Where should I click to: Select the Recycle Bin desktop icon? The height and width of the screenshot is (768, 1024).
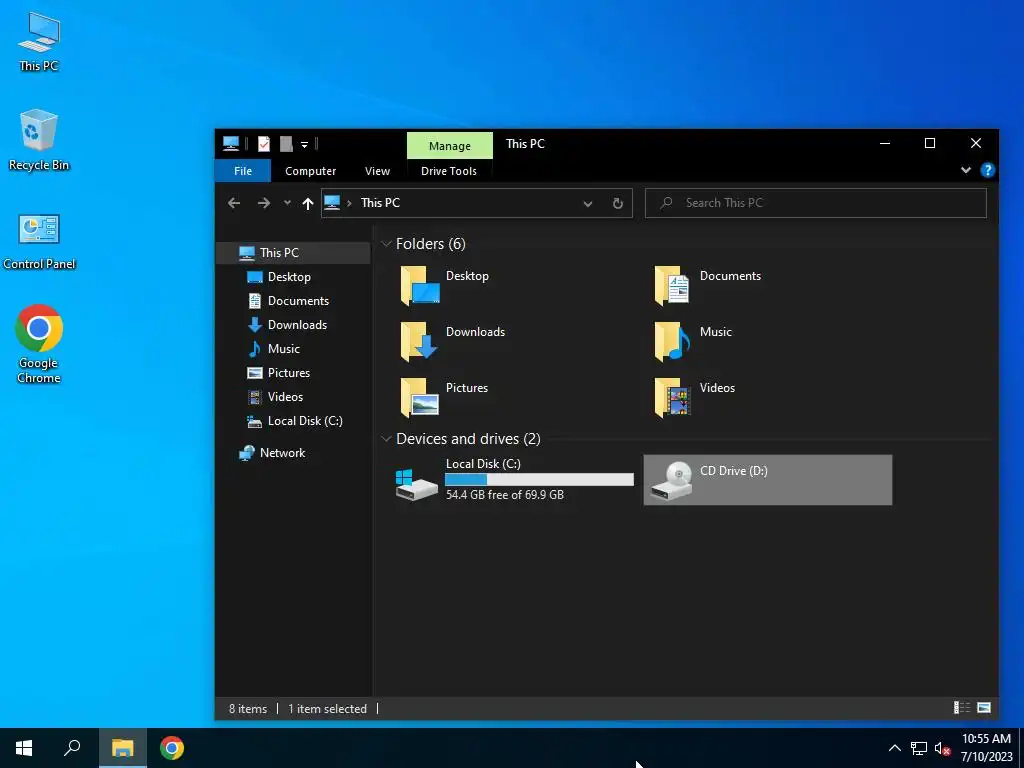tap(39, 140)
